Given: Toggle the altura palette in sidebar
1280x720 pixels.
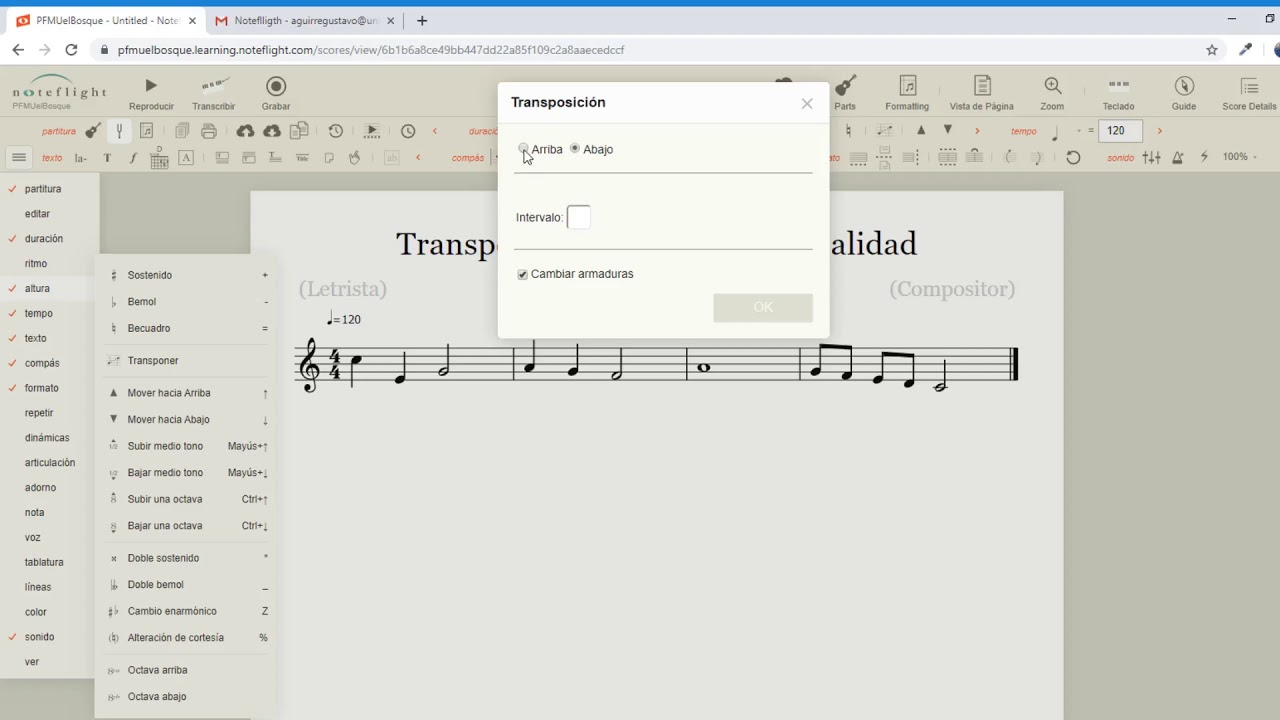Looking at the screenshot, I should 38,288.
